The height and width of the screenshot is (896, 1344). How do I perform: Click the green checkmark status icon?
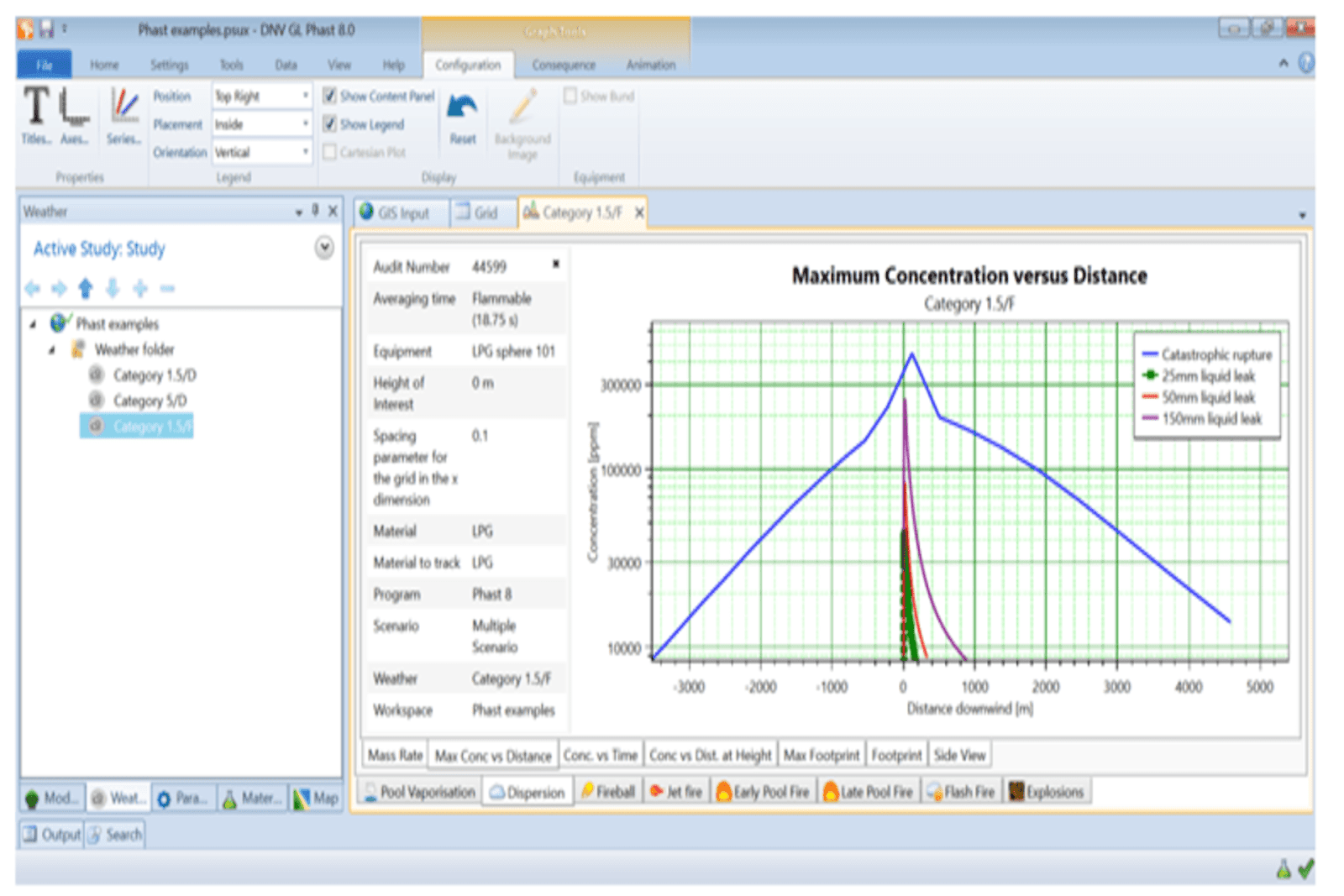pos(1305,869)
